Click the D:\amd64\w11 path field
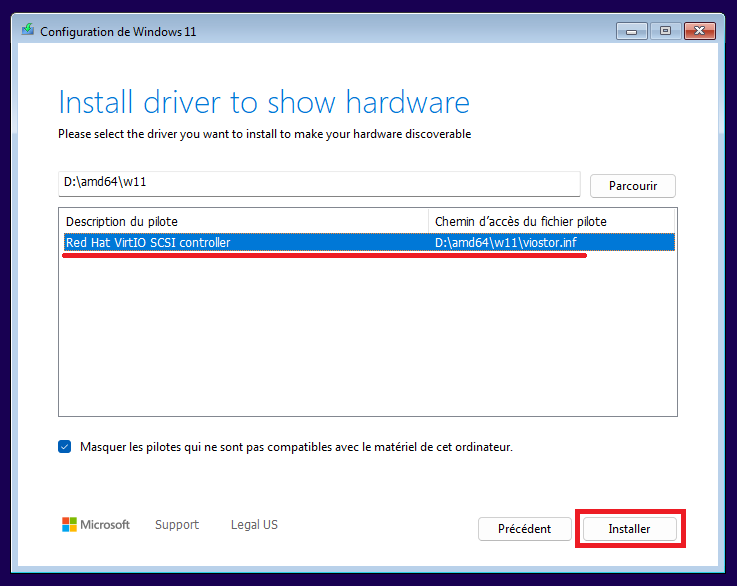 (319, 184)
